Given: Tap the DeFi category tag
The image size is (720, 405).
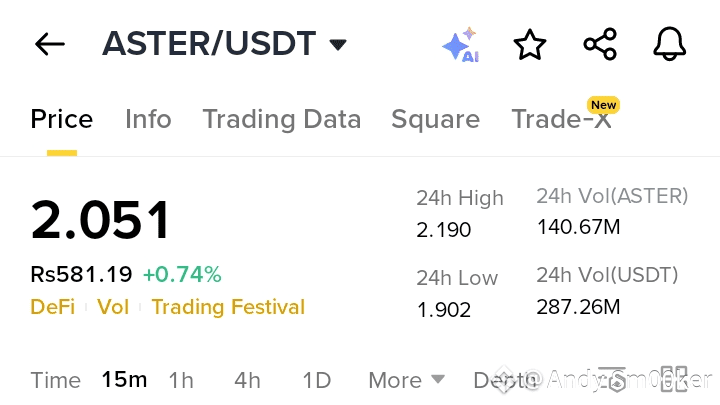Looking at the screenshot, I should (53, 307).
